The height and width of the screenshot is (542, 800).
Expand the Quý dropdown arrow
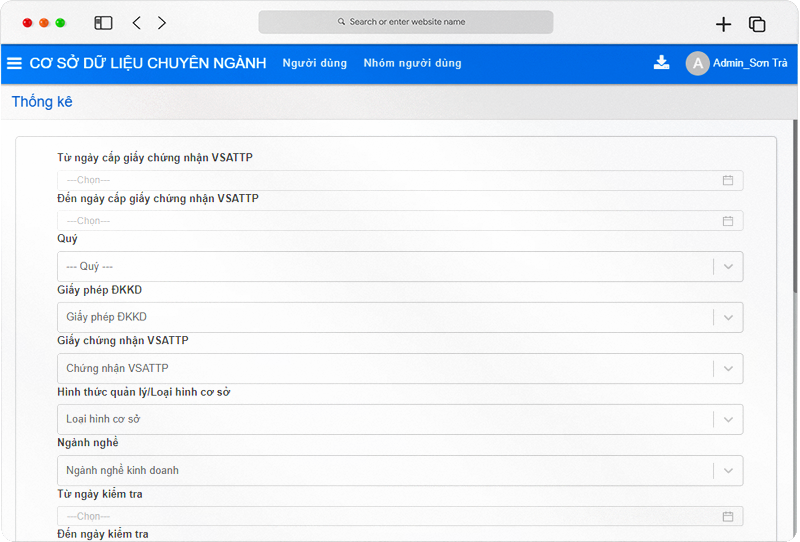728,266
